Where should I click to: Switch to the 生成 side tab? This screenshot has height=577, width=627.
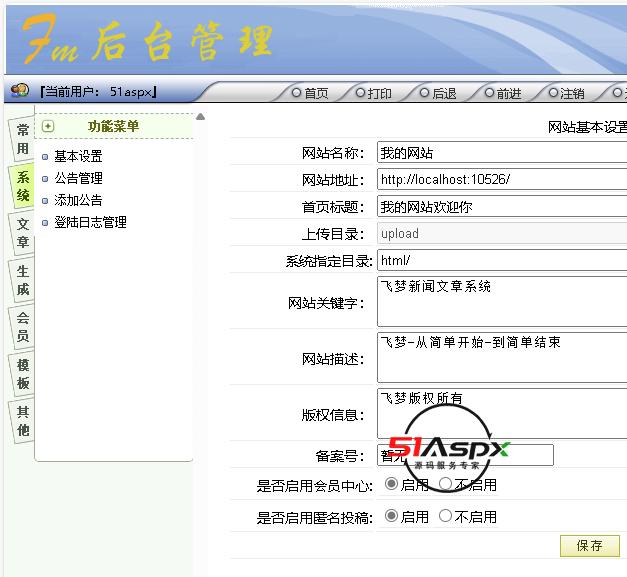point(23,280)
